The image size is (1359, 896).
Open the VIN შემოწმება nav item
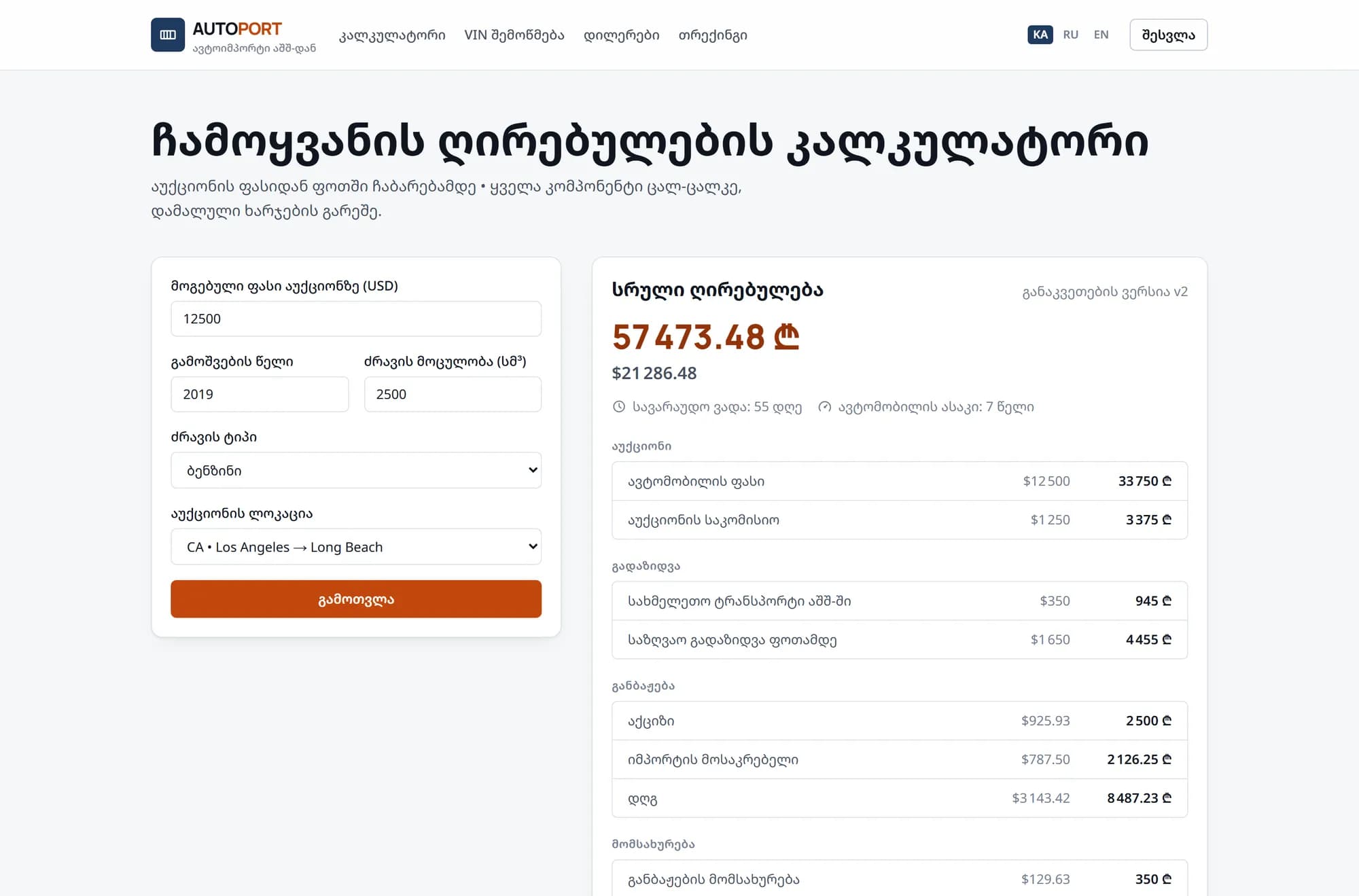tap(514, 35)
